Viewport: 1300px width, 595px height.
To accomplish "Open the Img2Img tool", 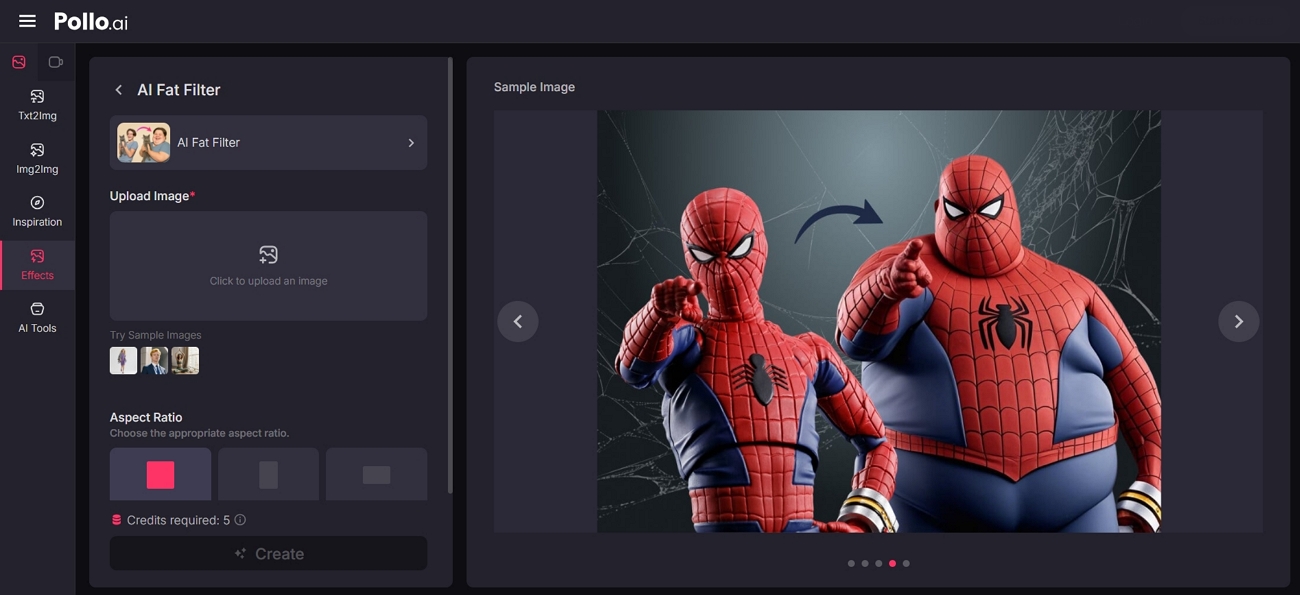I will [x=37, y=158].
